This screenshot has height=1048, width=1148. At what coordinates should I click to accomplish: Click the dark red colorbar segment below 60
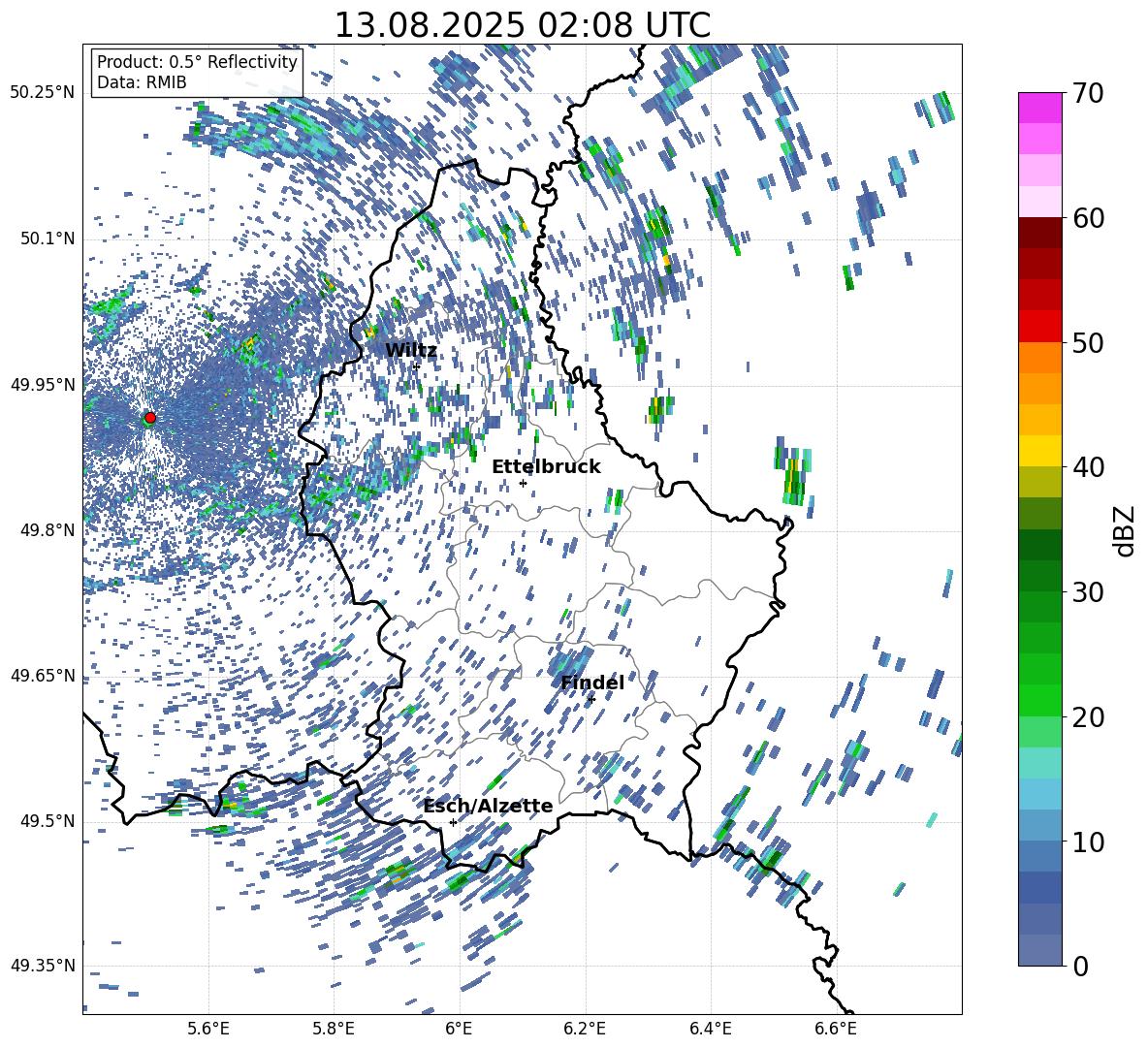pos(1039,234)
